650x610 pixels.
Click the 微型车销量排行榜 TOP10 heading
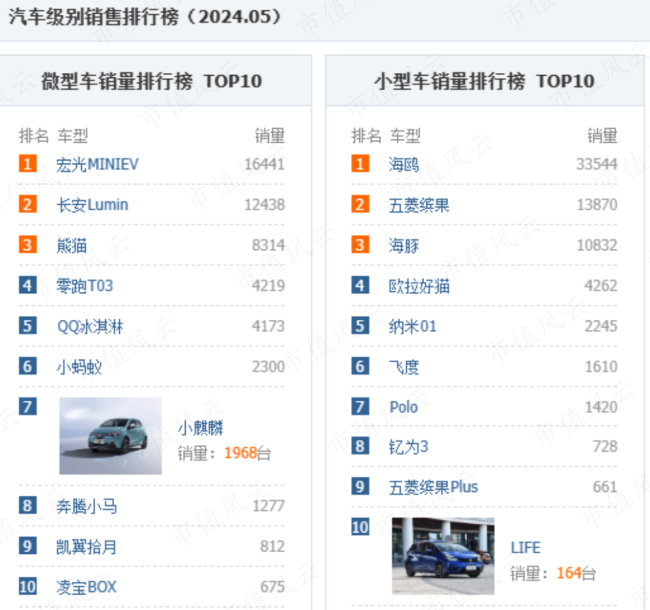(151, 81)
